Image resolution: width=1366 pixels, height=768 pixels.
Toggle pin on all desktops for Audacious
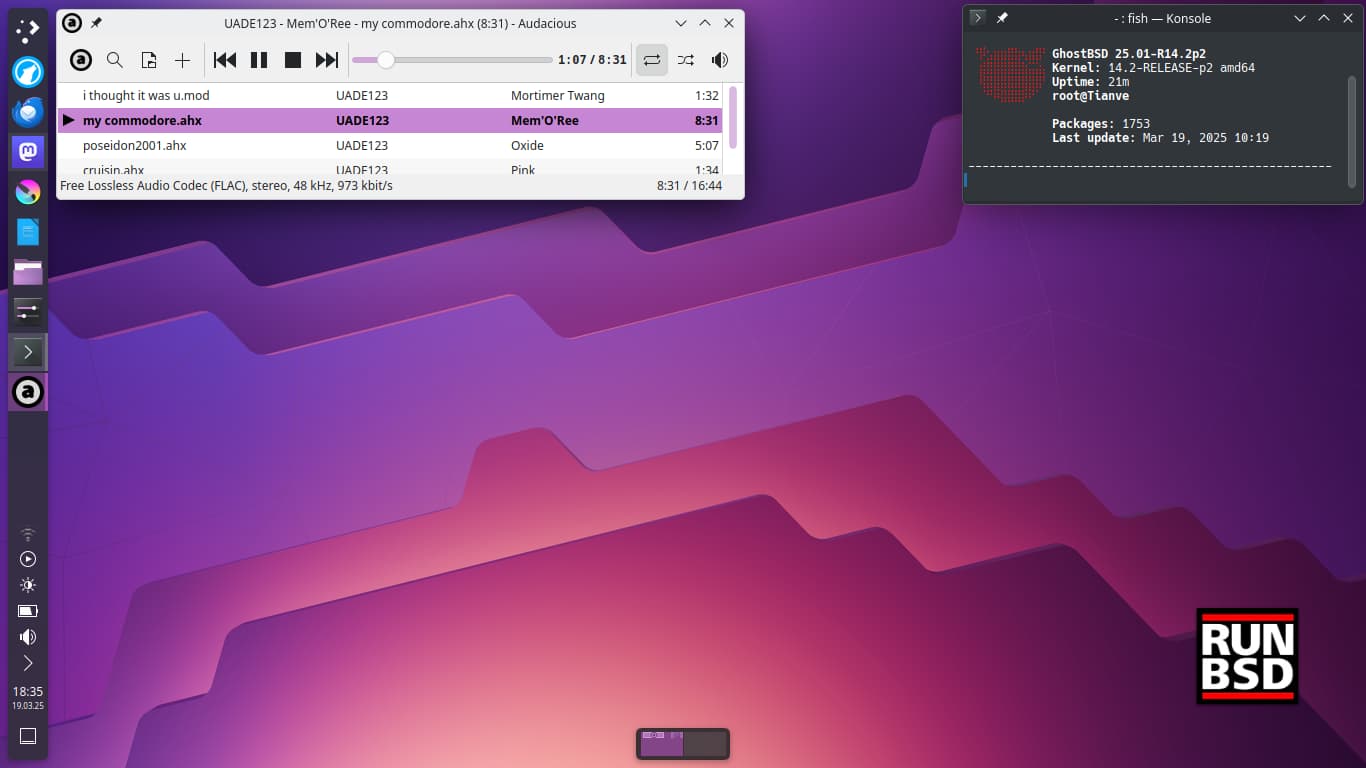tap(96, 23)
